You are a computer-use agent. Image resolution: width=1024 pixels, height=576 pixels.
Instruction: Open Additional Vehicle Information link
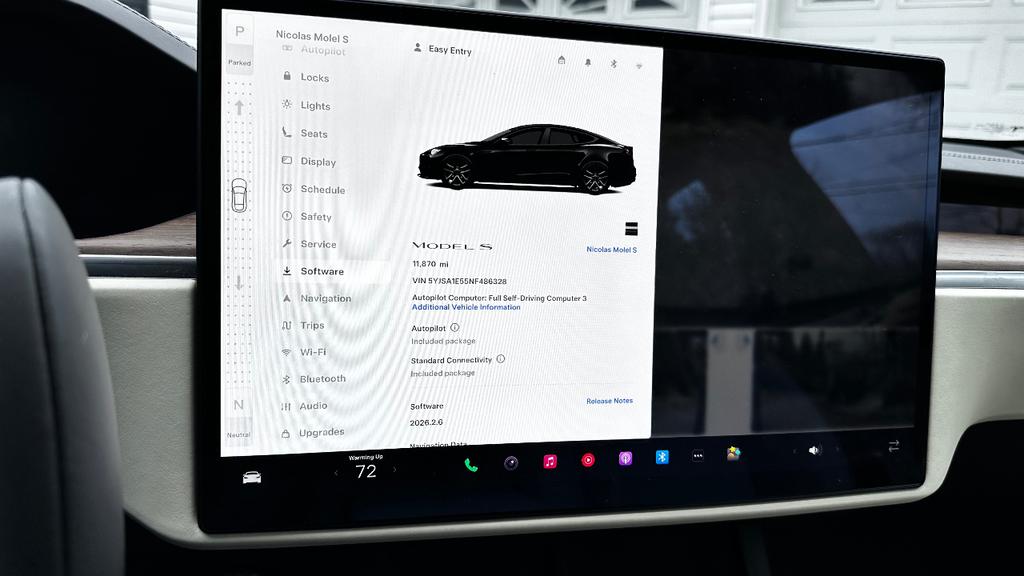[466, 307]
